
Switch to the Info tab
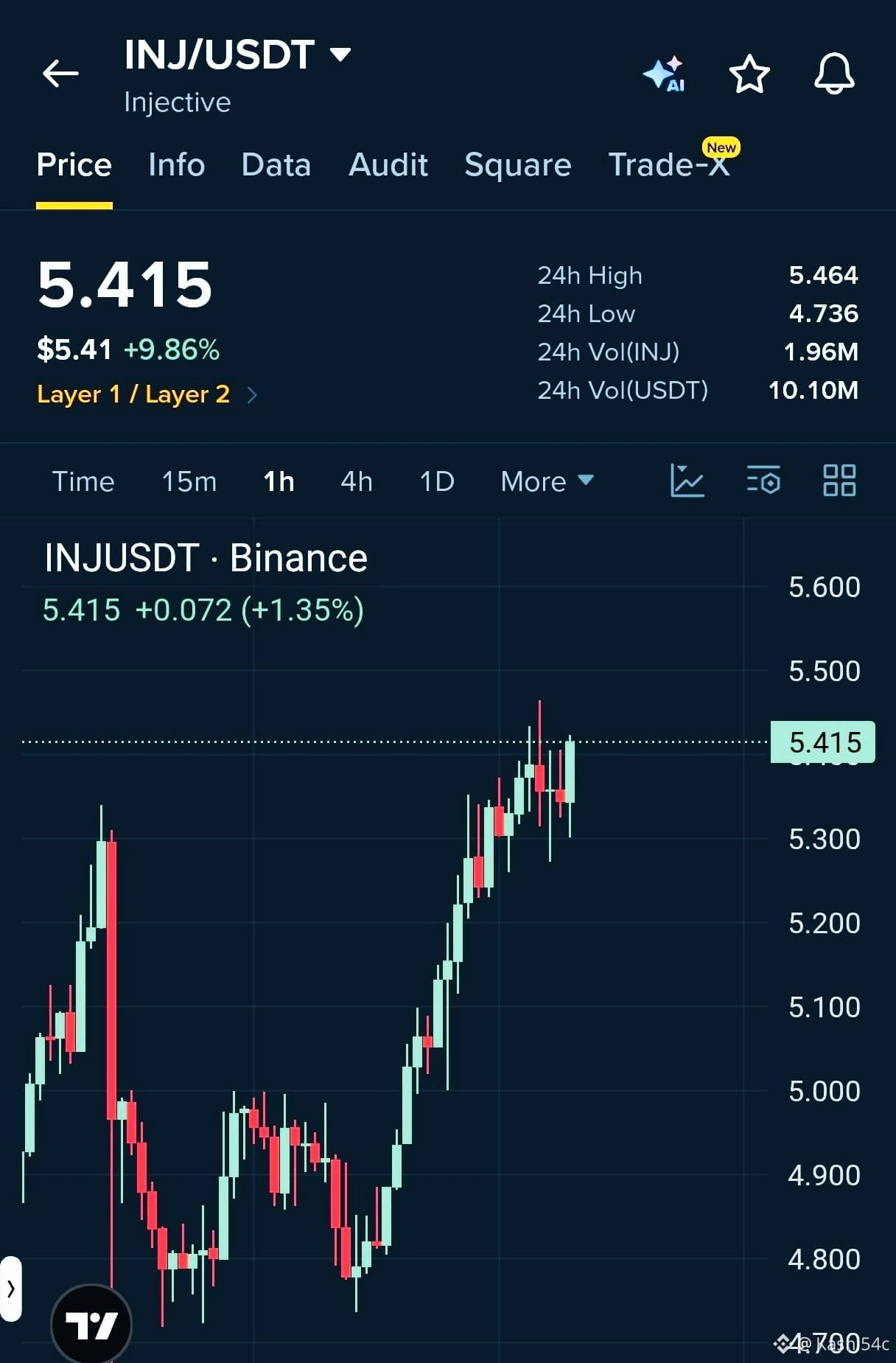pos(177,164)
